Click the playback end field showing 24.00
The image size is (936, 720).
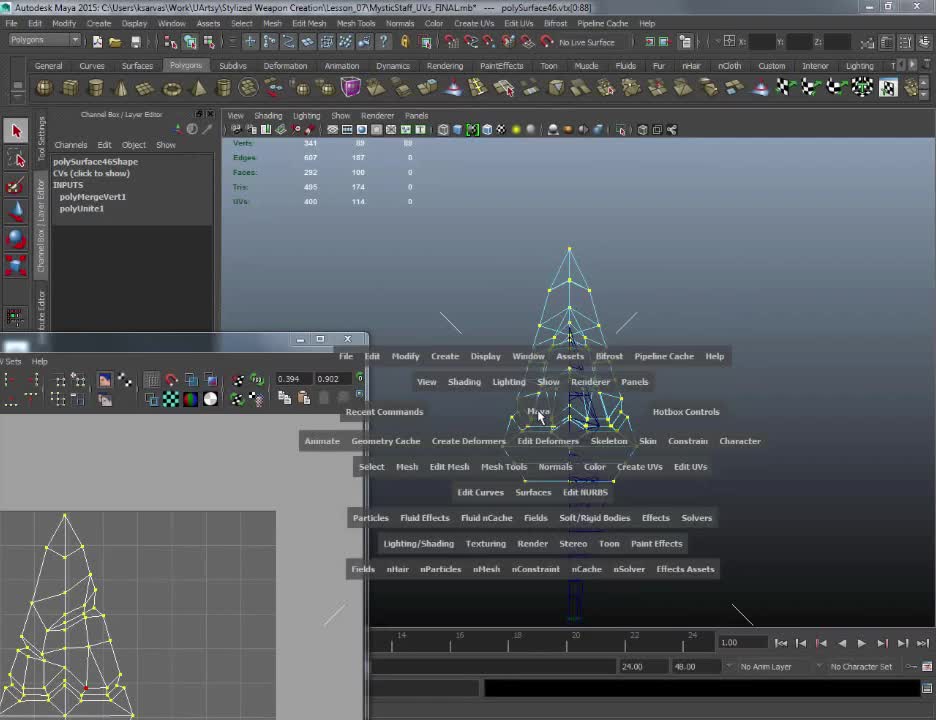pyautogui.click(x=642, y=667)
